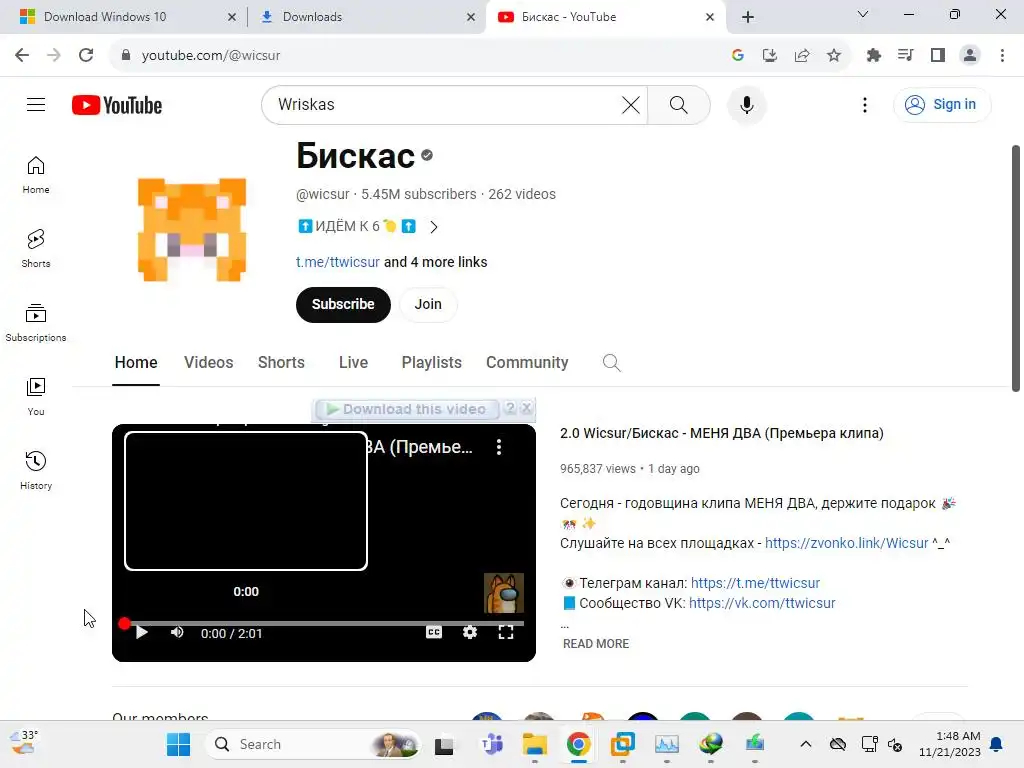Screen dimensions: 1024x768
Task: Switch to the Downloads tab
Action: pos(366,17)
